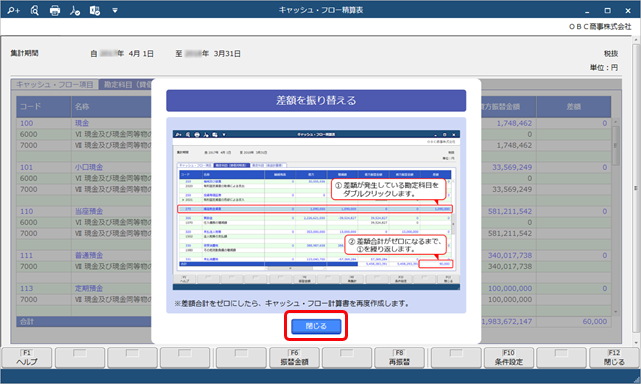Click the 定期預金 account name
Image resolution: width=641 pixels, height=384 pixels.
pyautogui.click(x=89, y=288)
